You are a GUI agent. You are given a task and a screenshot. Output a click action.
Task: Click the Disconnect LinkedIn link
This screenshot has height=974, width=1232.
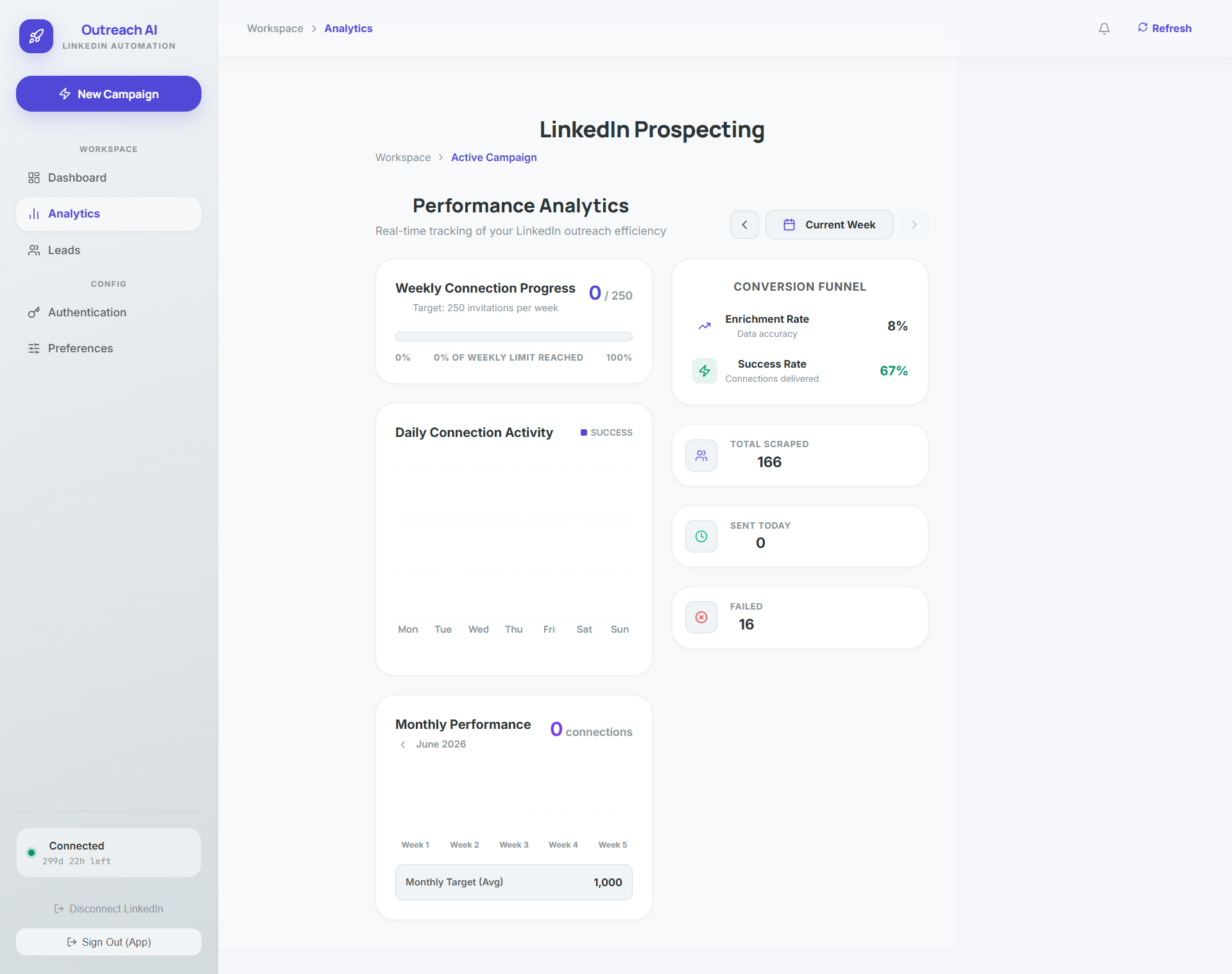click(108, 909)
